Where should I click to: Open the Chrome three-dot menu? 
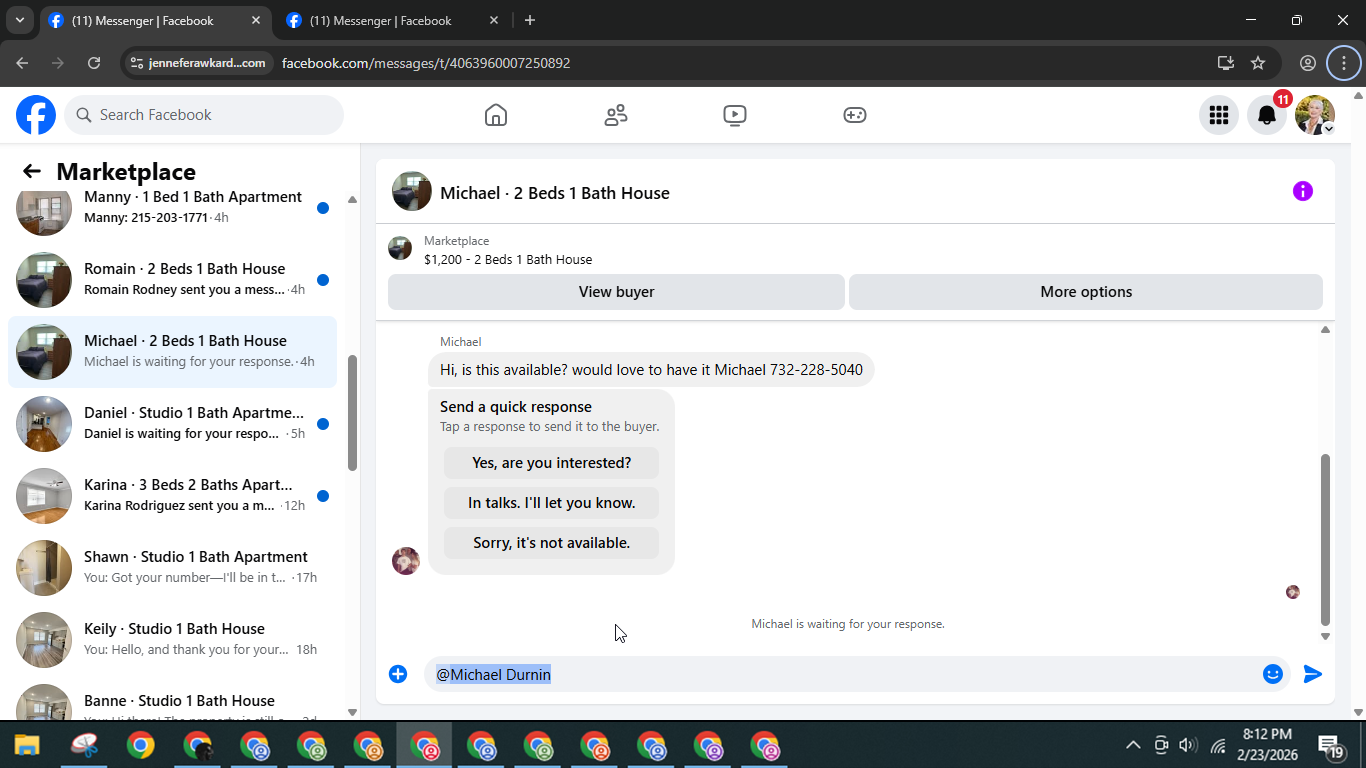pos(1343,63)
